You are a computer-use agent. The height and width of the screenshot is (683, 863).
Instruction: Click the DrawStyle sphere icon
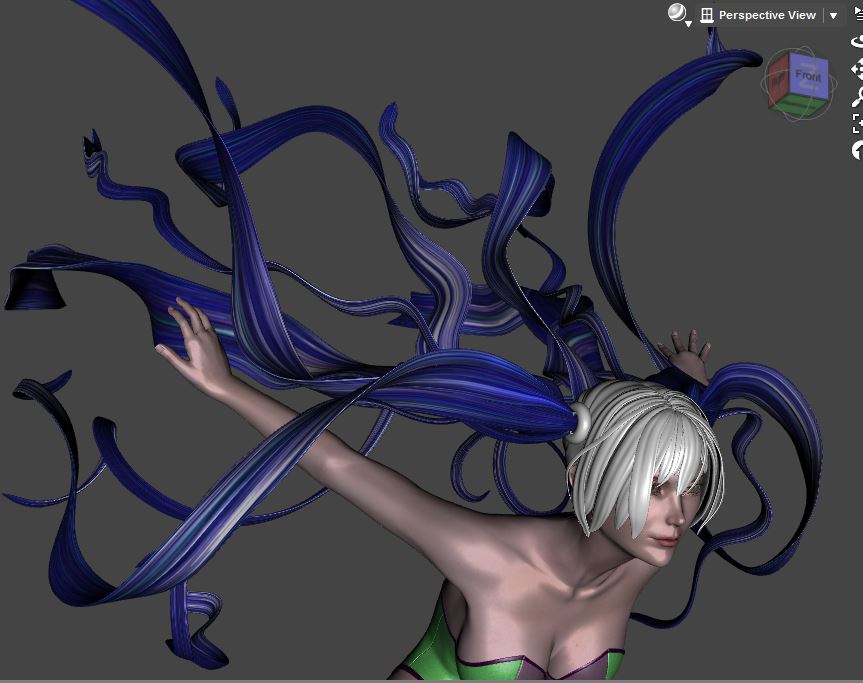click(677, 12)
